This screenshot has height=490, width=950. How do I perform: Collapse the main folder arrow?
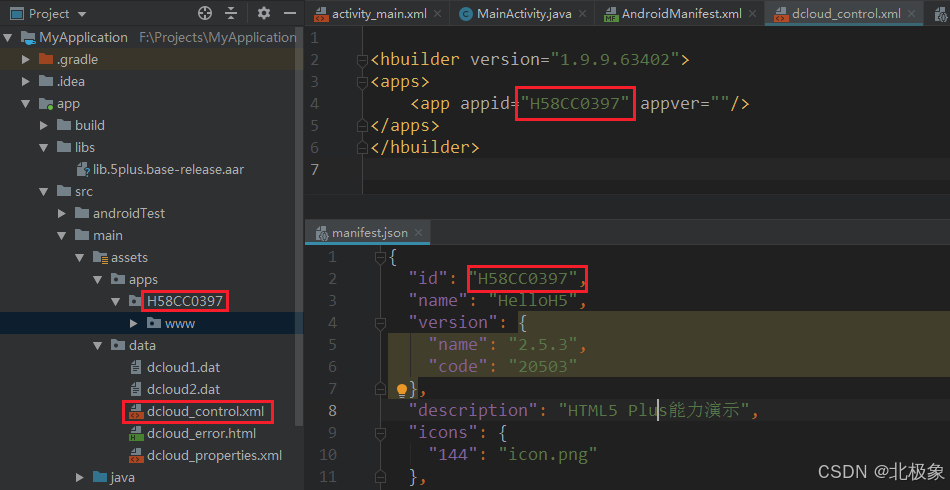point(62,235)
